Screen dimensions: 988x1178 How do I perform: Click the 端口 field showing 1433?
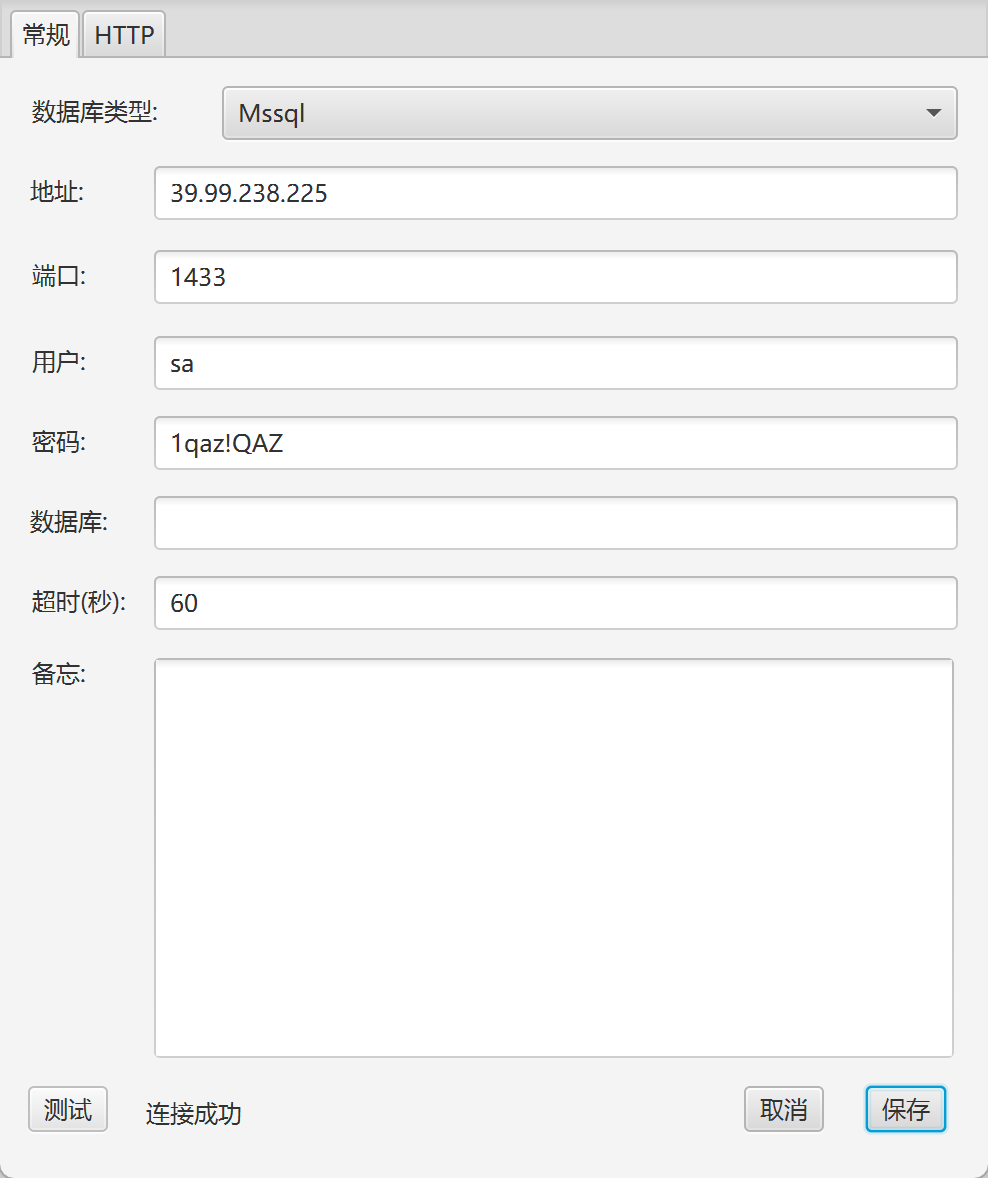[555, 277]
